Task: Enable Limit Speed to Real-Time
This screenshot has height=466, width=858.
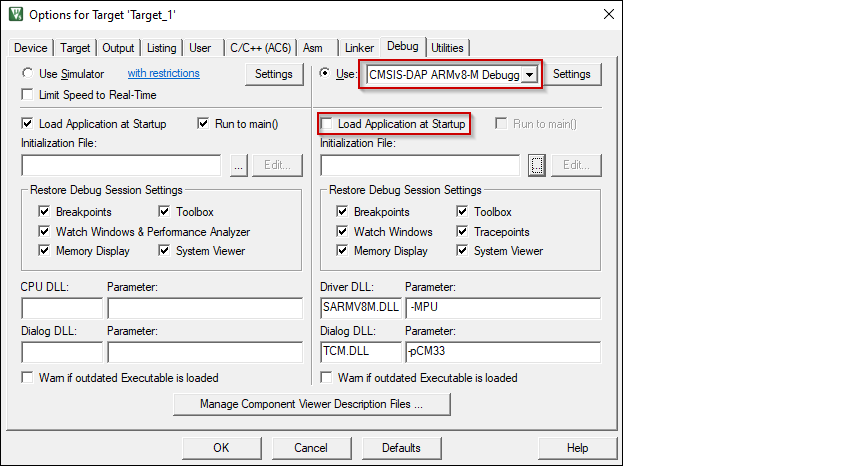Action: (28, 95)
